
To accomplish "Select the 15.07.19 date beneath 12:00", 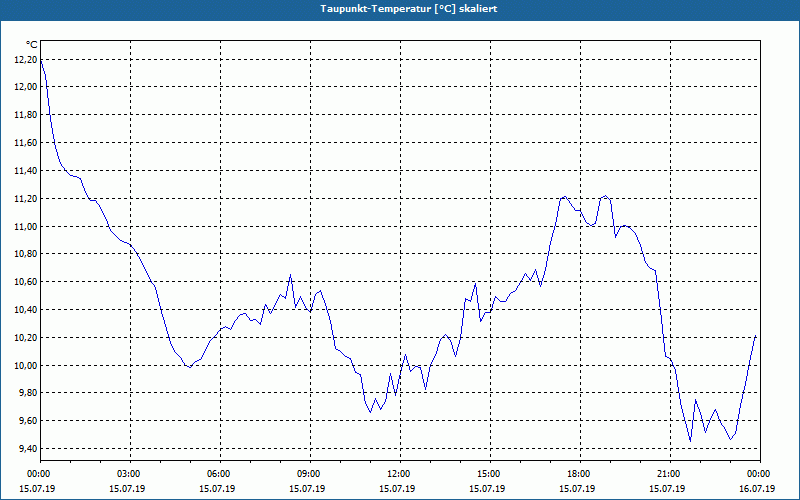I will point(397,488).
